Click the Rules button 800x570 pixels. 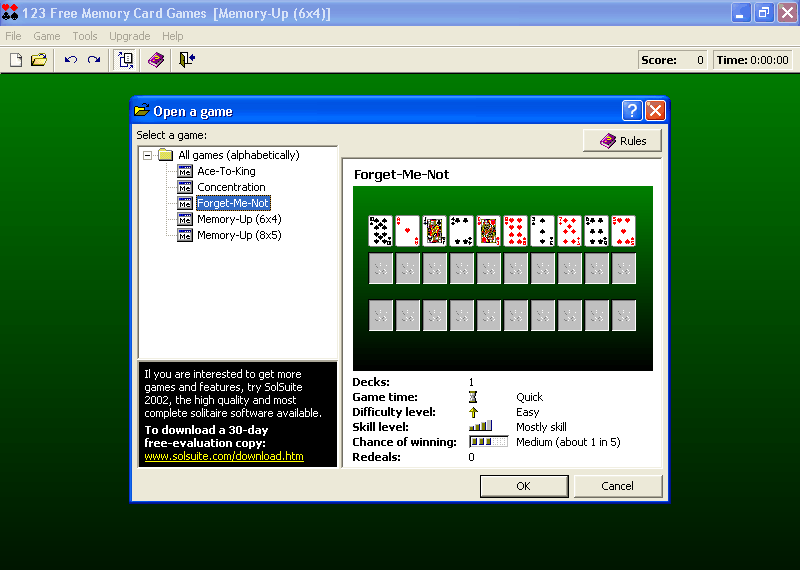coord(622,141)
